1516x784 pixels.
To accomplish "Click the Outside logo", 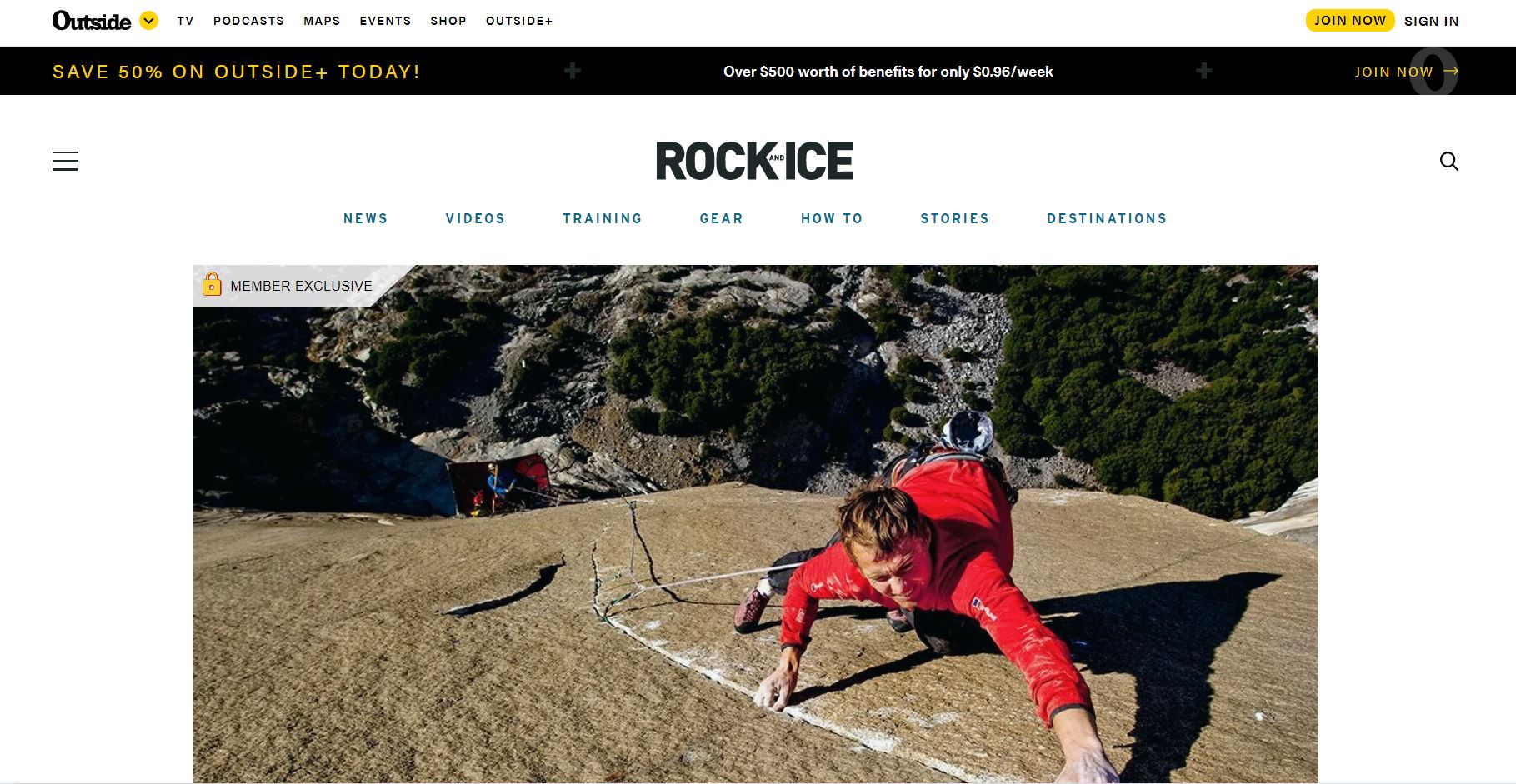I will (92, 21).
